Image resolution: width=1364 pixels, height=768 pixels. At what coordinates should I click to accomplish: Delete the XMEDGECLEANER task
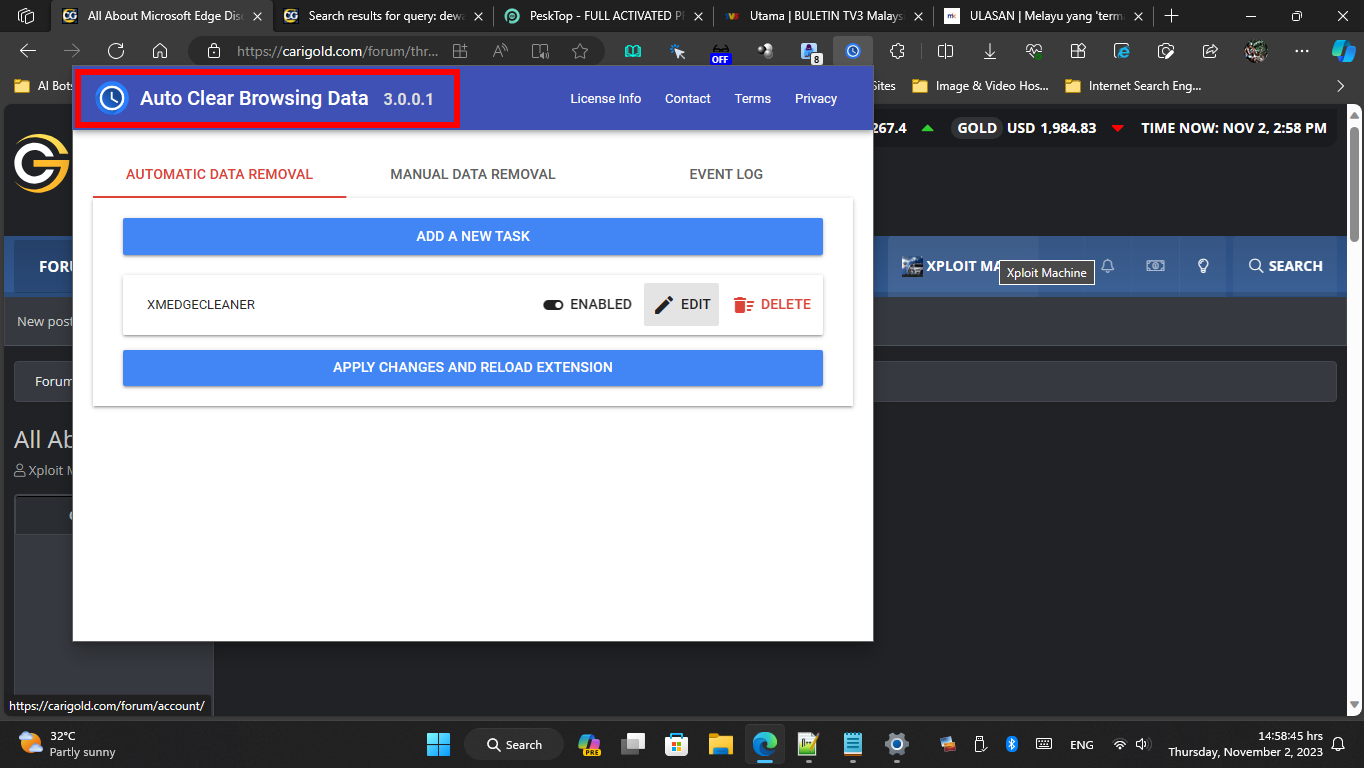771,304
